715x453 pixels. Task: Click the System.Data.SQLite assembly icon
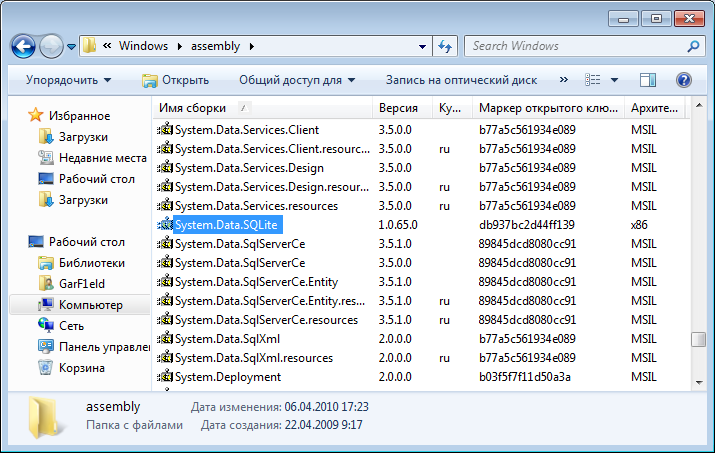pos(165,224)
